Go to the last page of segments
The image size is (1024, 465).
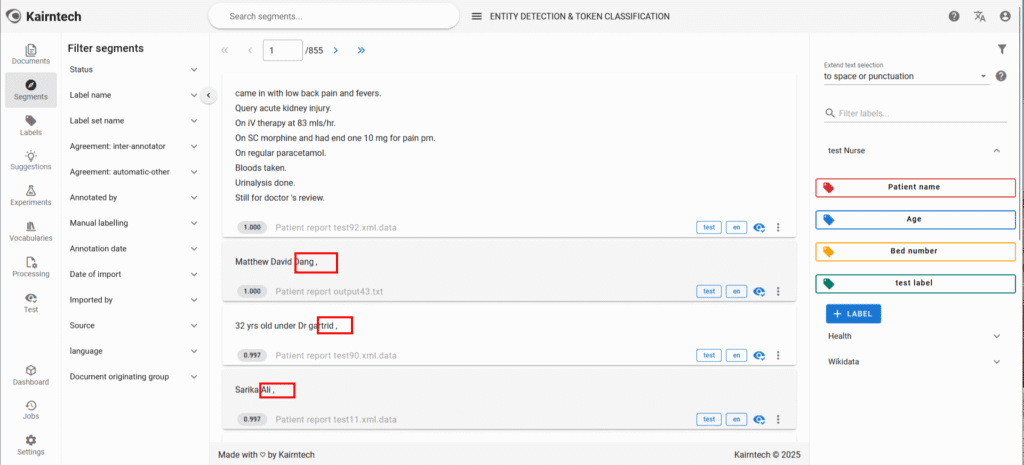tap(361, 49)
